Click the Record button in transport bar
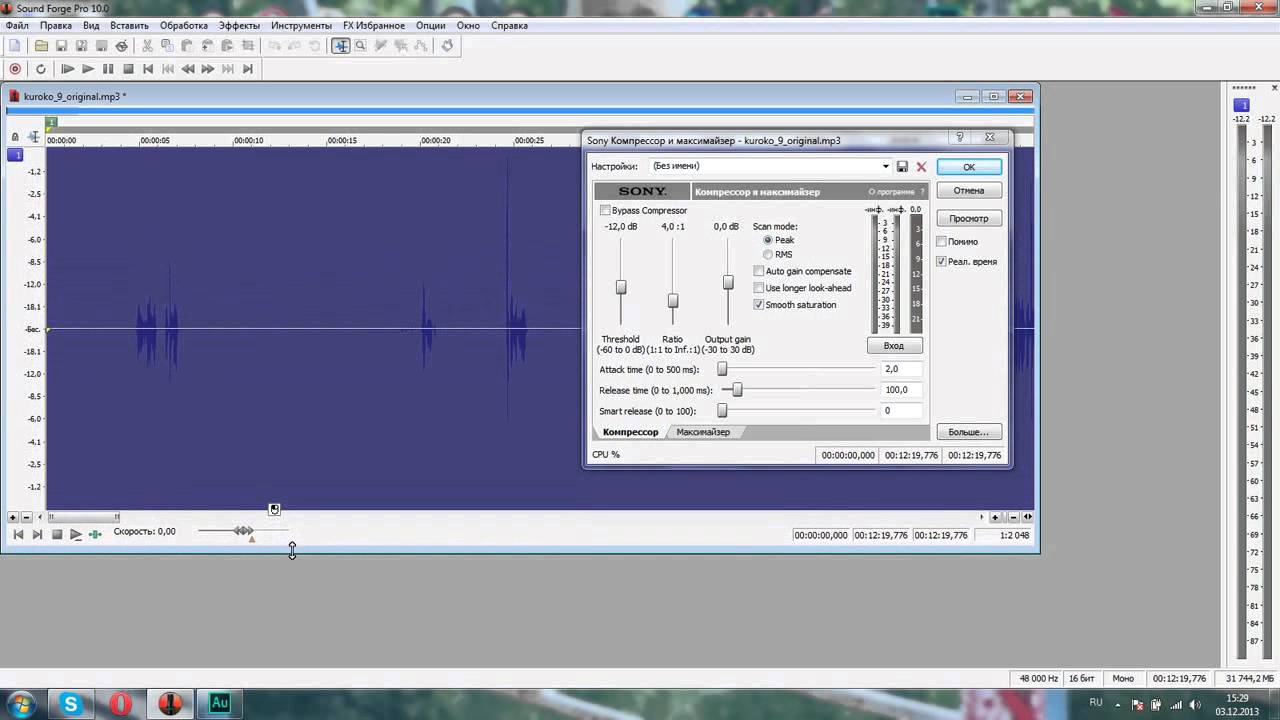This screenshot has height=720, width=1280. coord(15,69)
